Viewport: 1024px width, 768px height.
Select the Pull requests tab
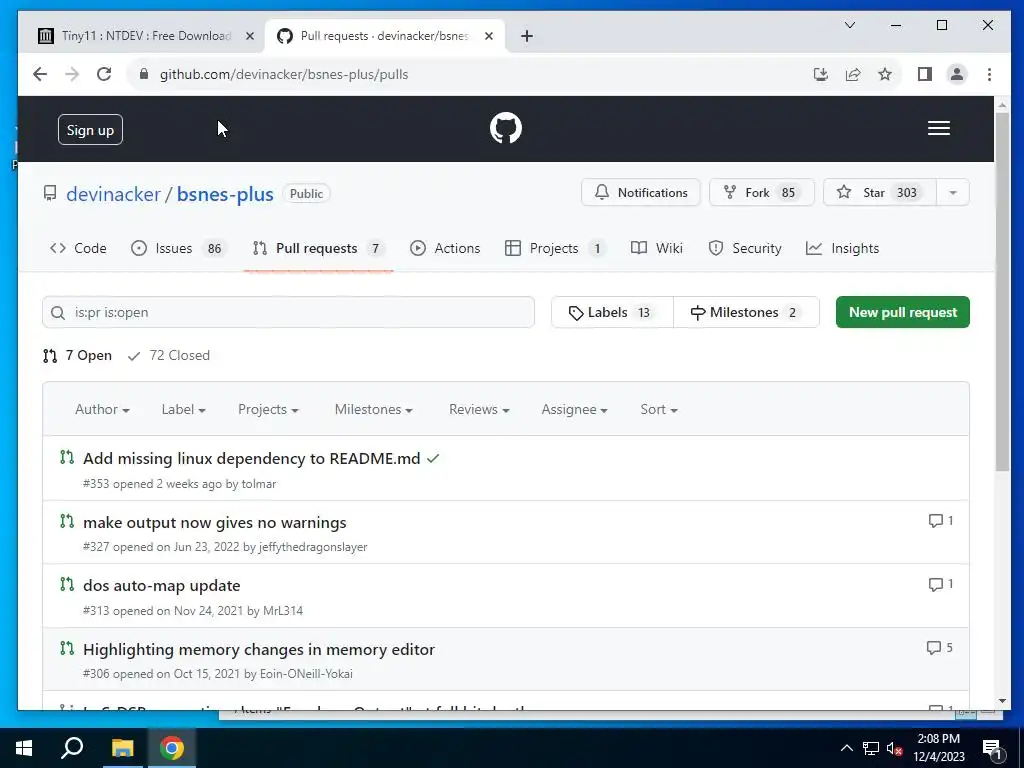tap(318, 249)
